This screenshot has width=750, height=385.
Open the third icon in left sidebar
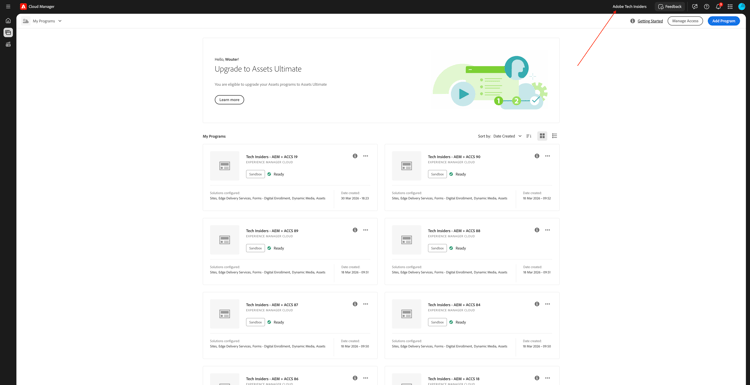(x=8, y=44)
